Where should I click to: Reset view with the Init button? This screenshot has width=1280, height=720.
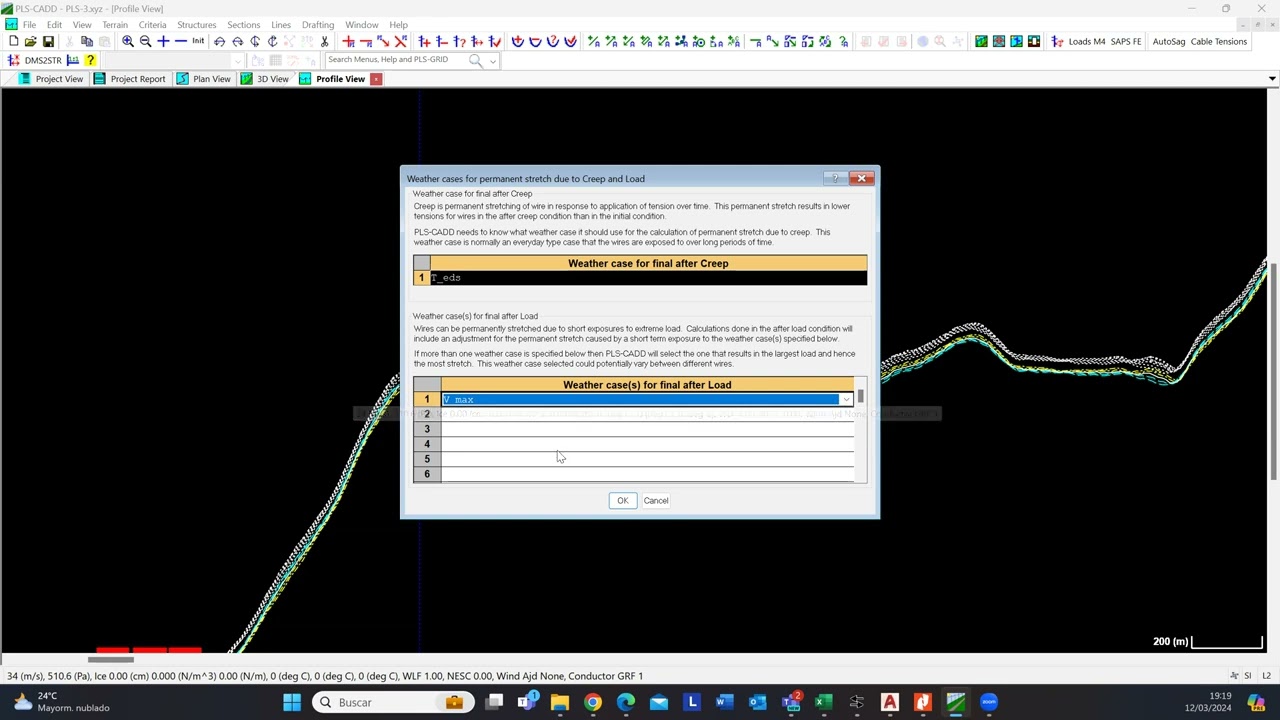(x=198, y=41)
